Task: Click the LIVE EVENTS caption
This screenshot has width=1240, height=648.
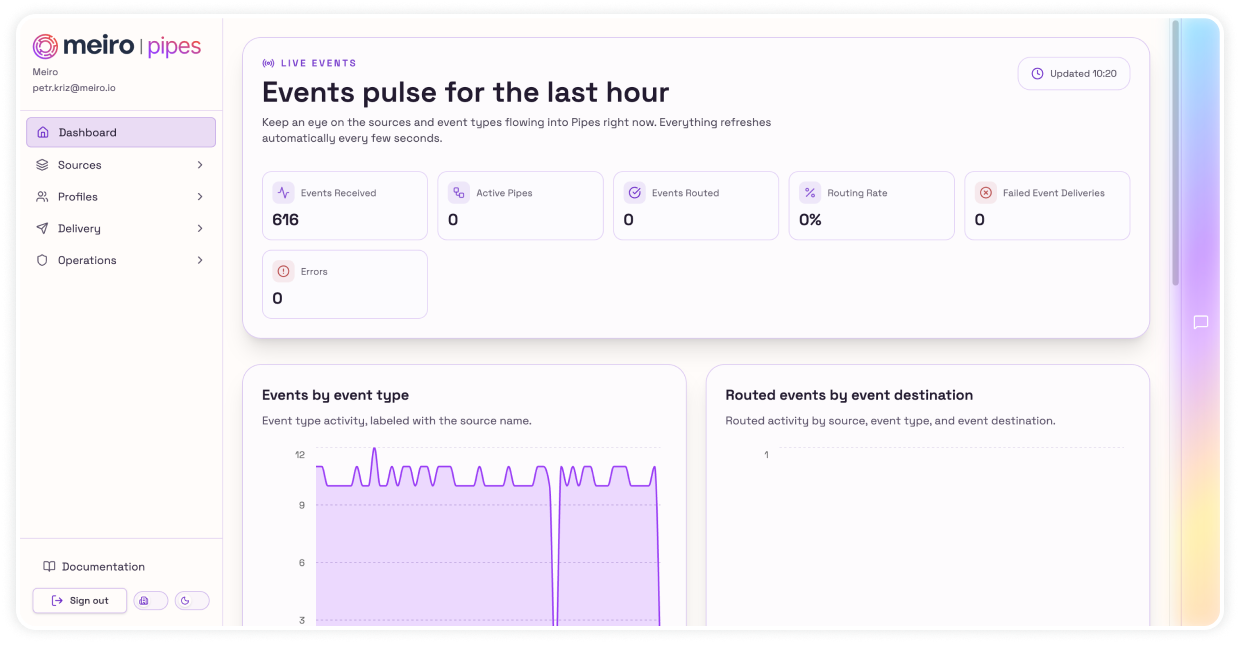Action: coord(318,63)
